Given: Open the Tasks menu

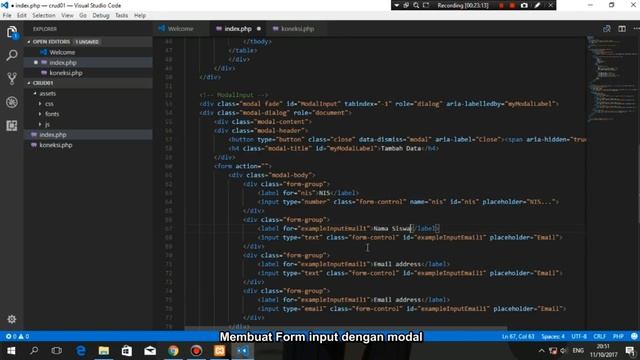Looking at the screenshot, I should (x=121, y=16).
